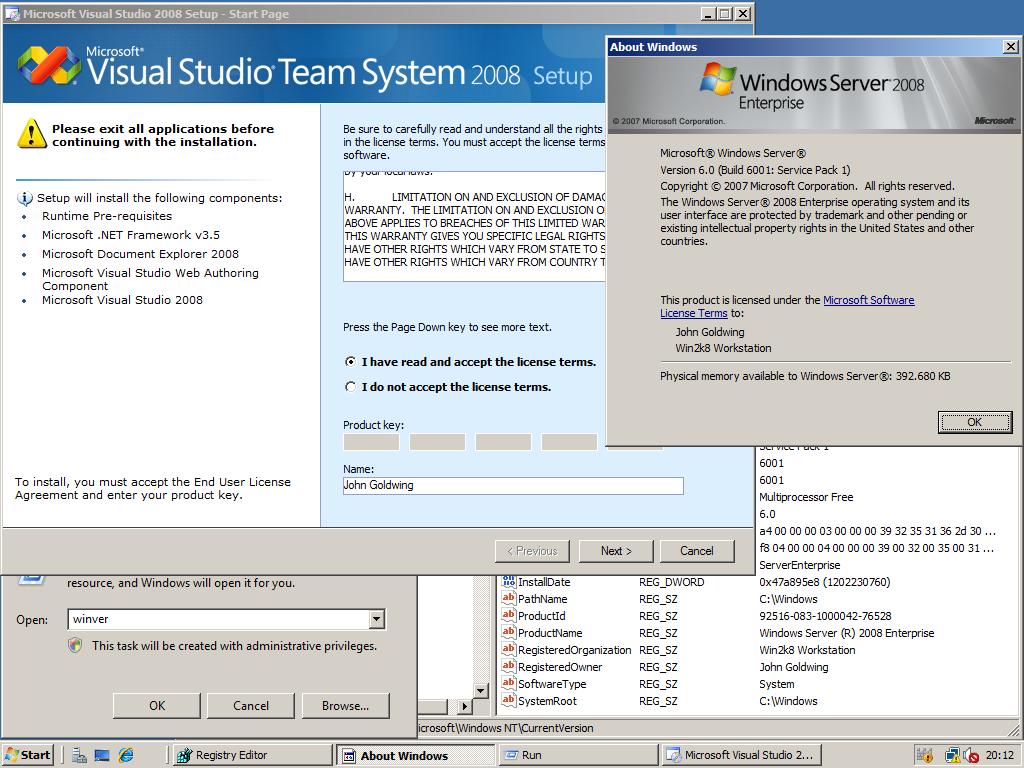Switch to Run taskbar button

click(x=578, y=755)
